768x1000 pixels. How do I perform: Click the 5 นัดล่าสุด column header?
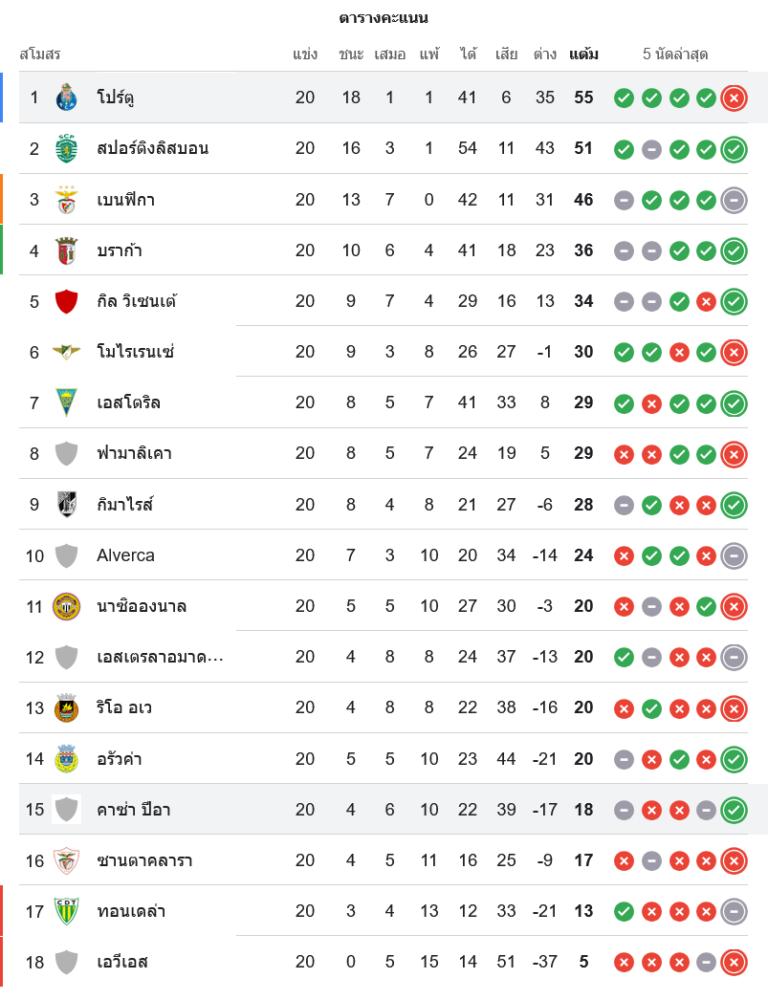pos(675,54)
